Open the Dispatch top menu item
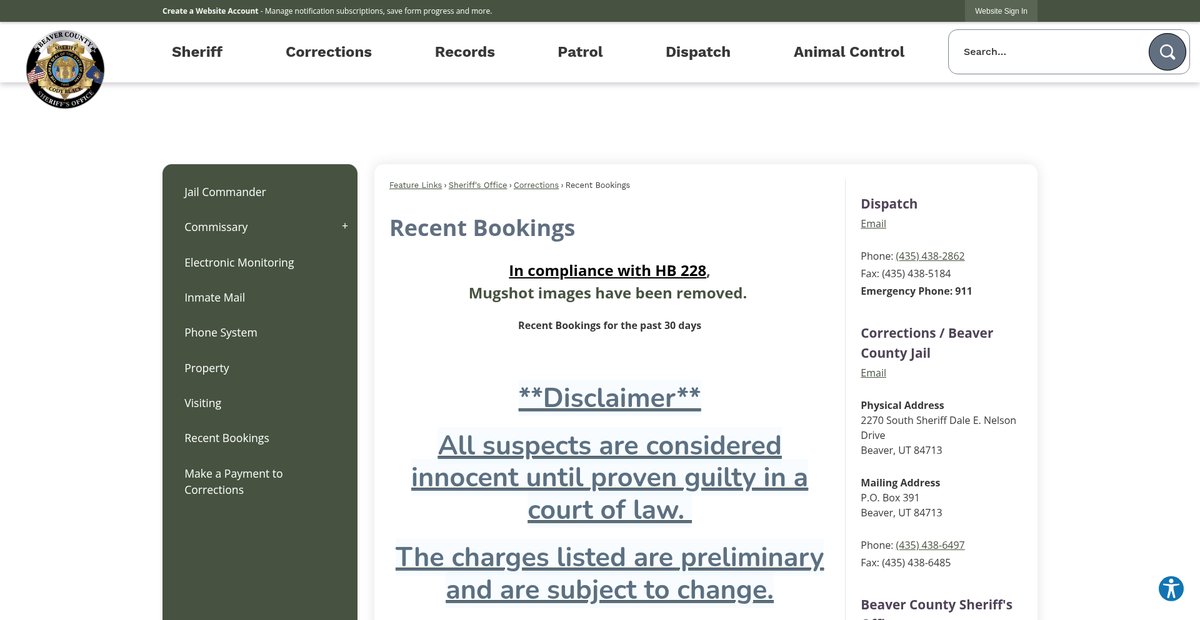 click(x=697, y=52)
